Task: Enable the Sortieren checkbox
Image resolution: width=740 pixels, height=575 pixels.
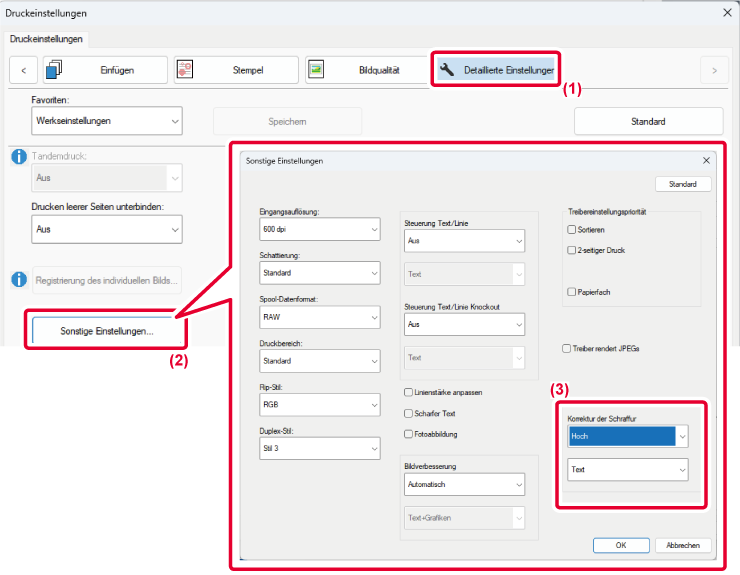Action: tap(571, 230)
